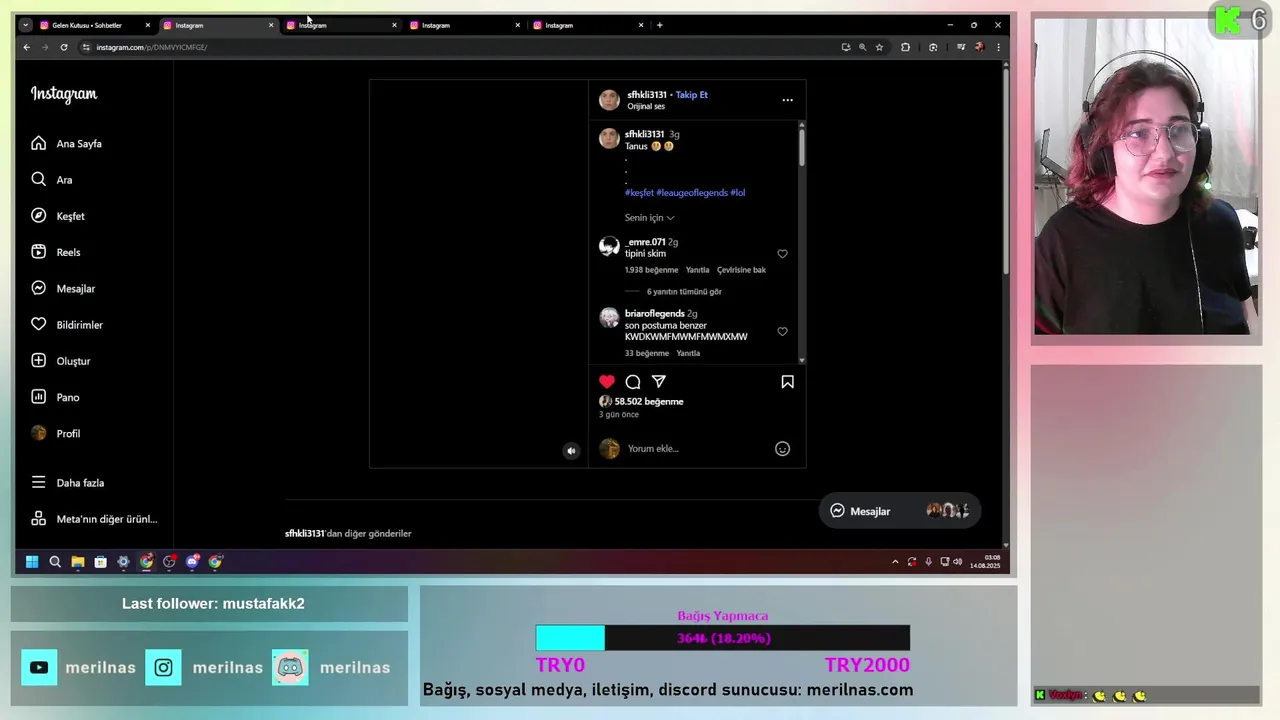Select the third tab titled Instagram
The image size is (1280, 720).
tap(341, 25)
